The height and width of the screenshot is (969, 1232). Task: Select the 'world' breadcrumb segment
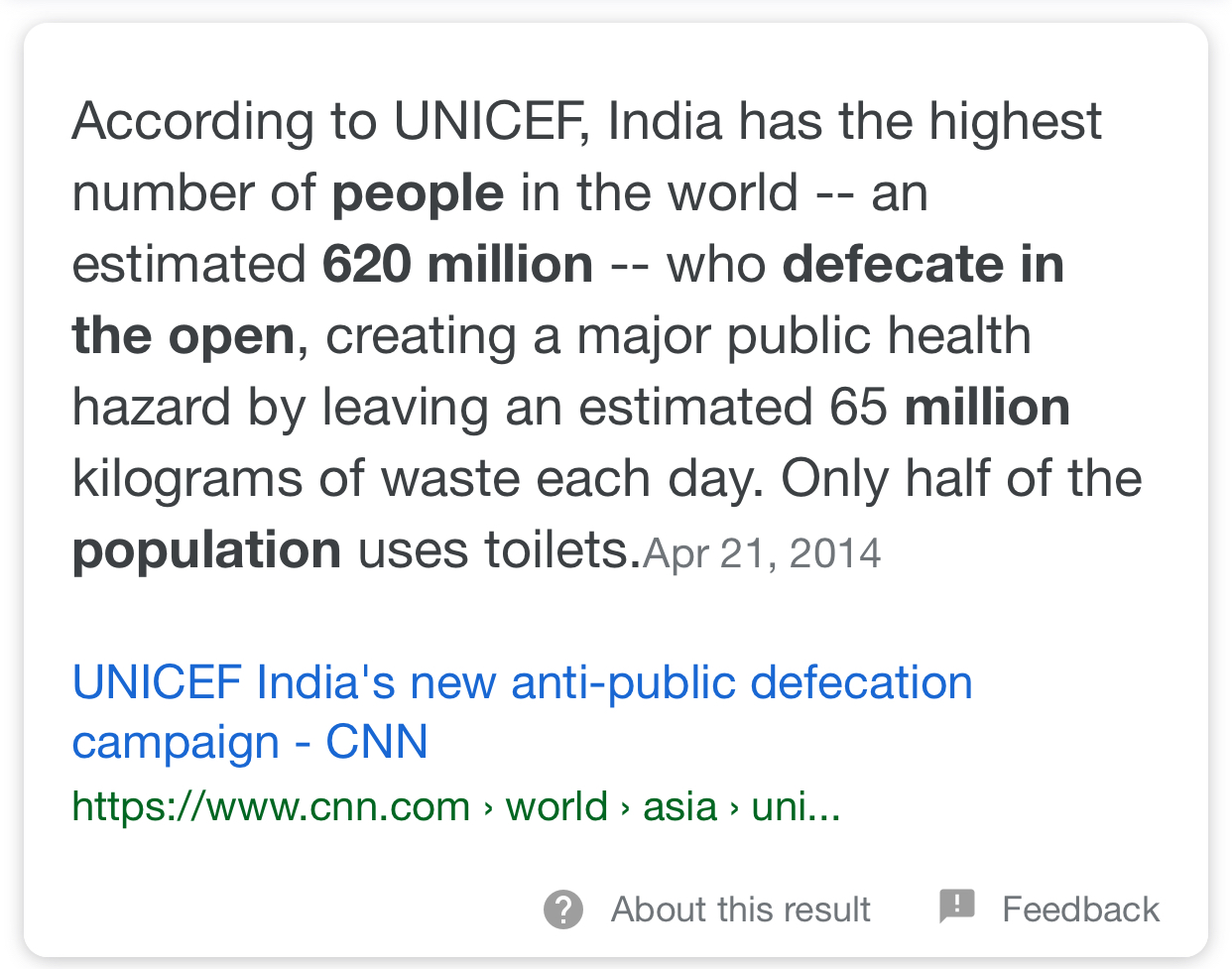pos(556,807)
